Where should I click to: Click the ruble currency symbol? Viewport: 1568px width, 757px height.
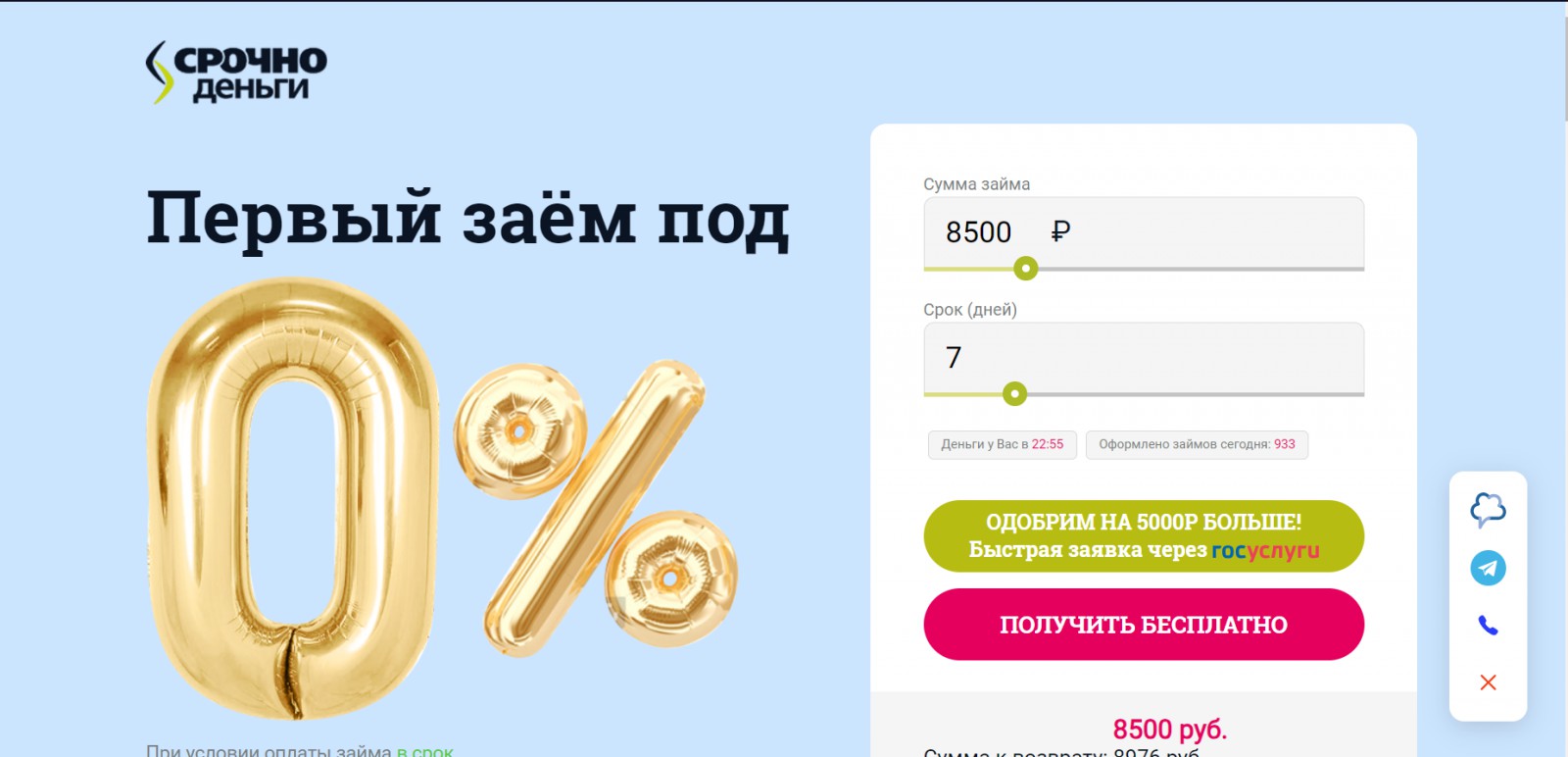[1060, 232]
